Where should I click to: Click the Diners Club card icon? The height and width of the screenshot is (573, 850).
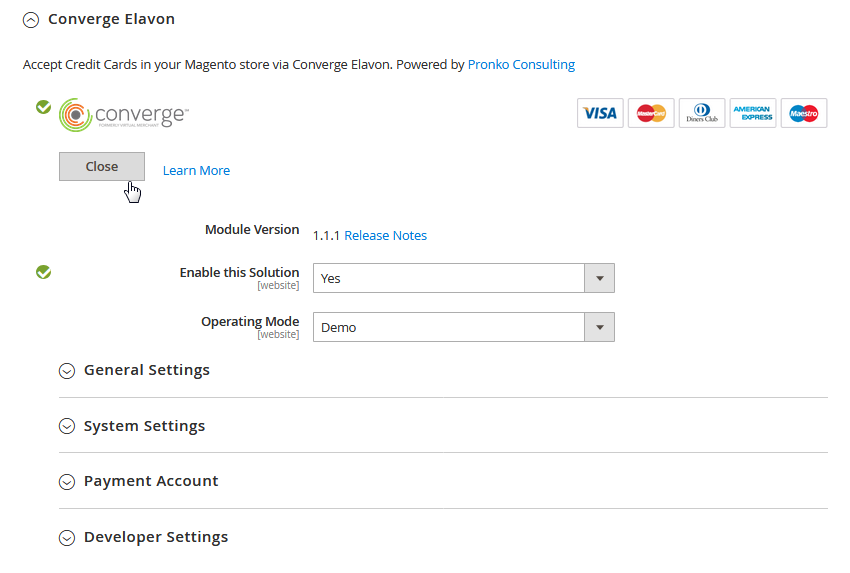tap(702, 113)
